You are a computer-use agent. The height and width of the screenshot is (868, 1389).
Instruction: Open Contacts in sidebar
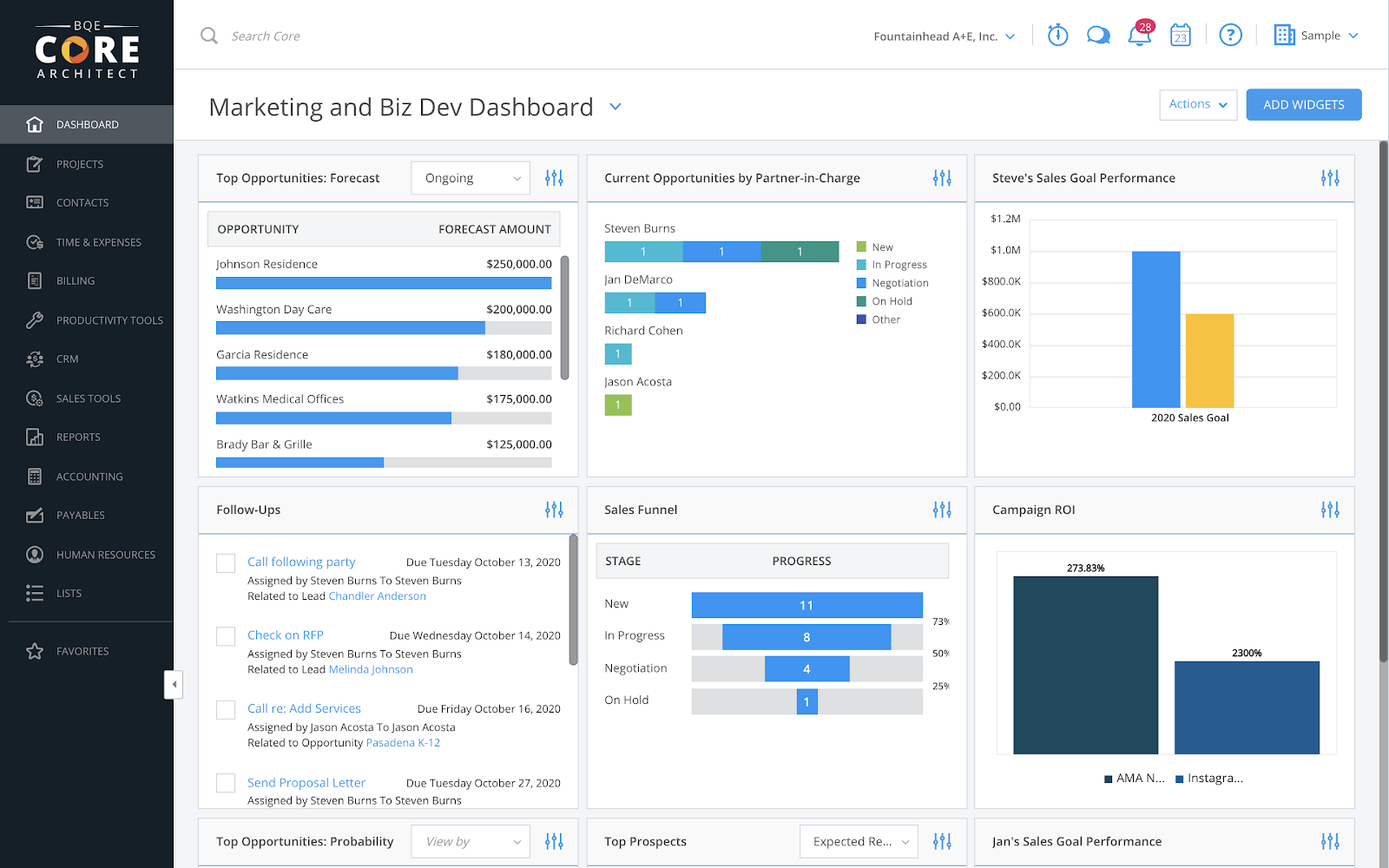click(87, 202)
